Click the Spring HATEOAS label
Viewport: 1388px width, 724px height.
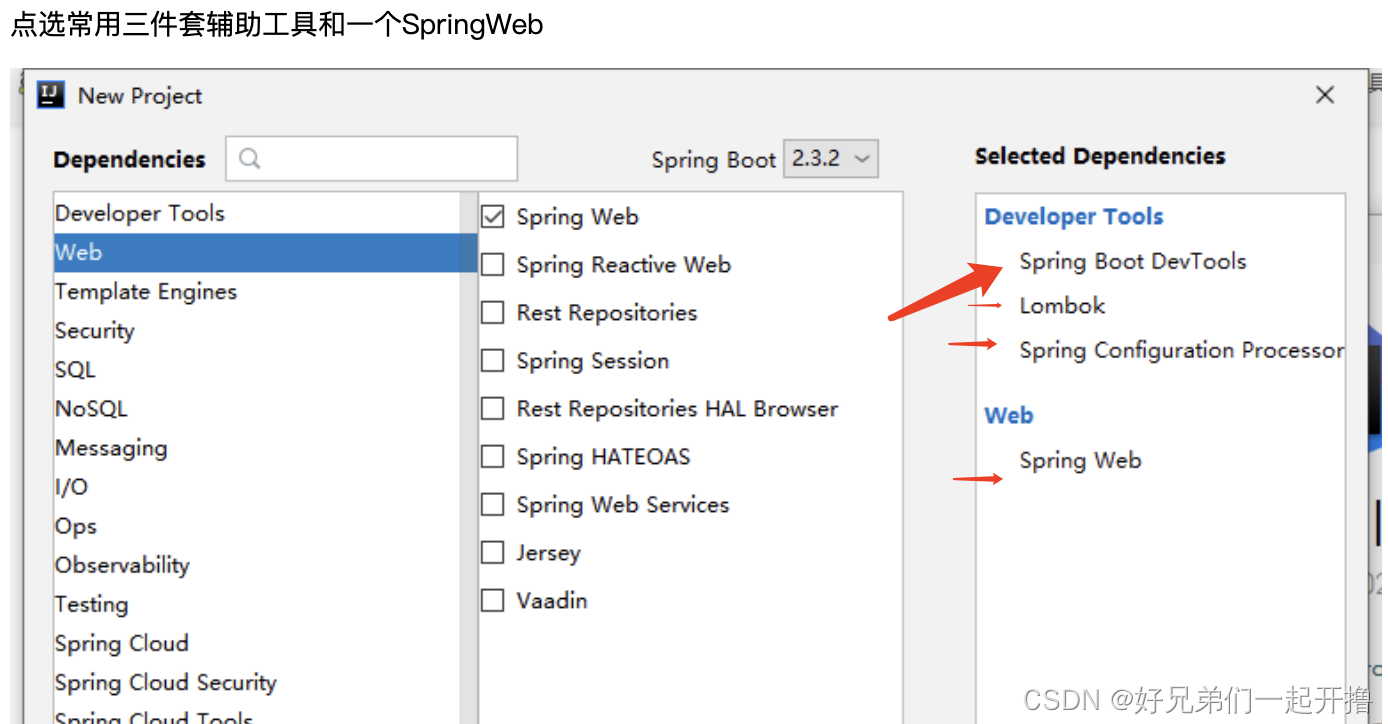(x=603, y=456)
